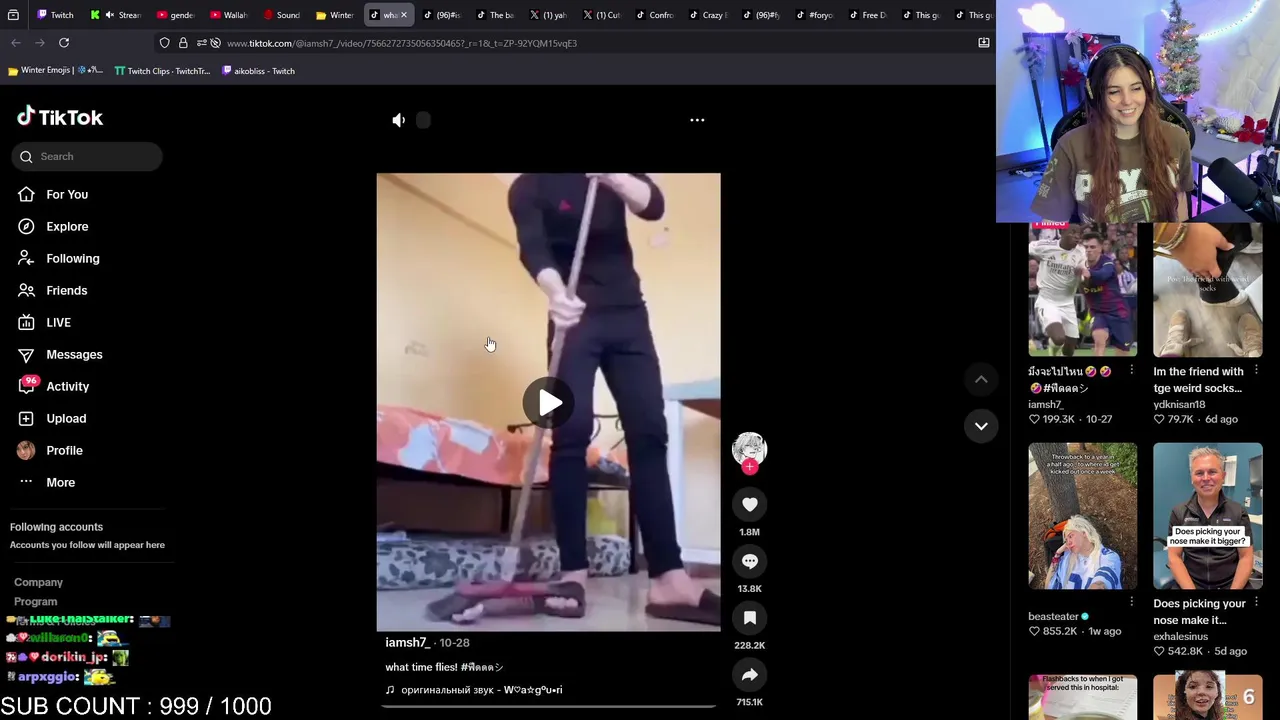Switch to the Sound browser tab
Image resolution: width=1280 pixels, height=720 pixels.
(281, 15)
